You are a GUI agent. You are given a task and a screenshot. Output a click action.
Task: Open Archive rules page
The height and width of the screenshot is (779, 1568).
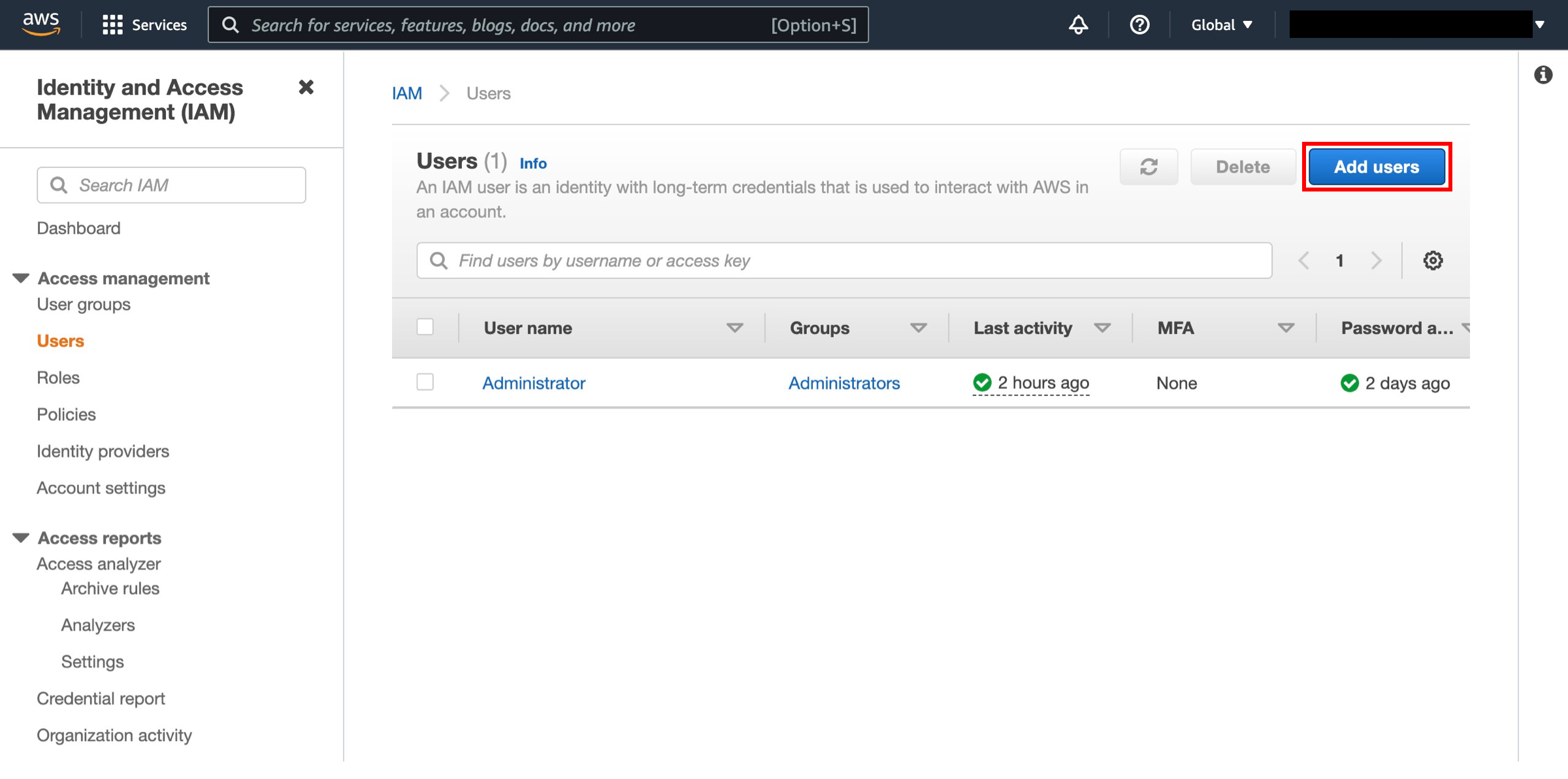click(110, 589)
